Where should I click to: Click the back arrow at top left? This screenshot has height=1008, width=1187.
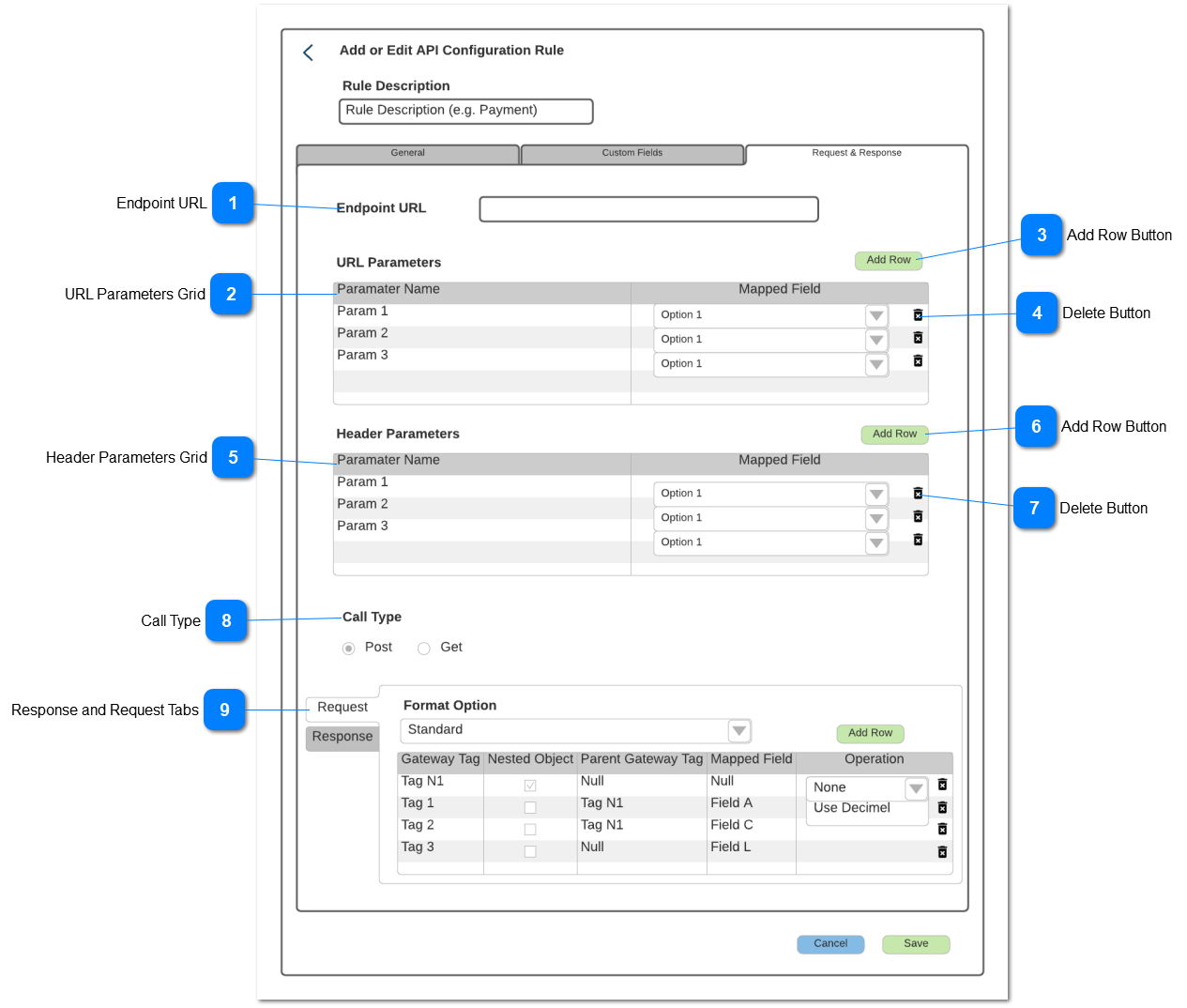click(x=308, y=52)
